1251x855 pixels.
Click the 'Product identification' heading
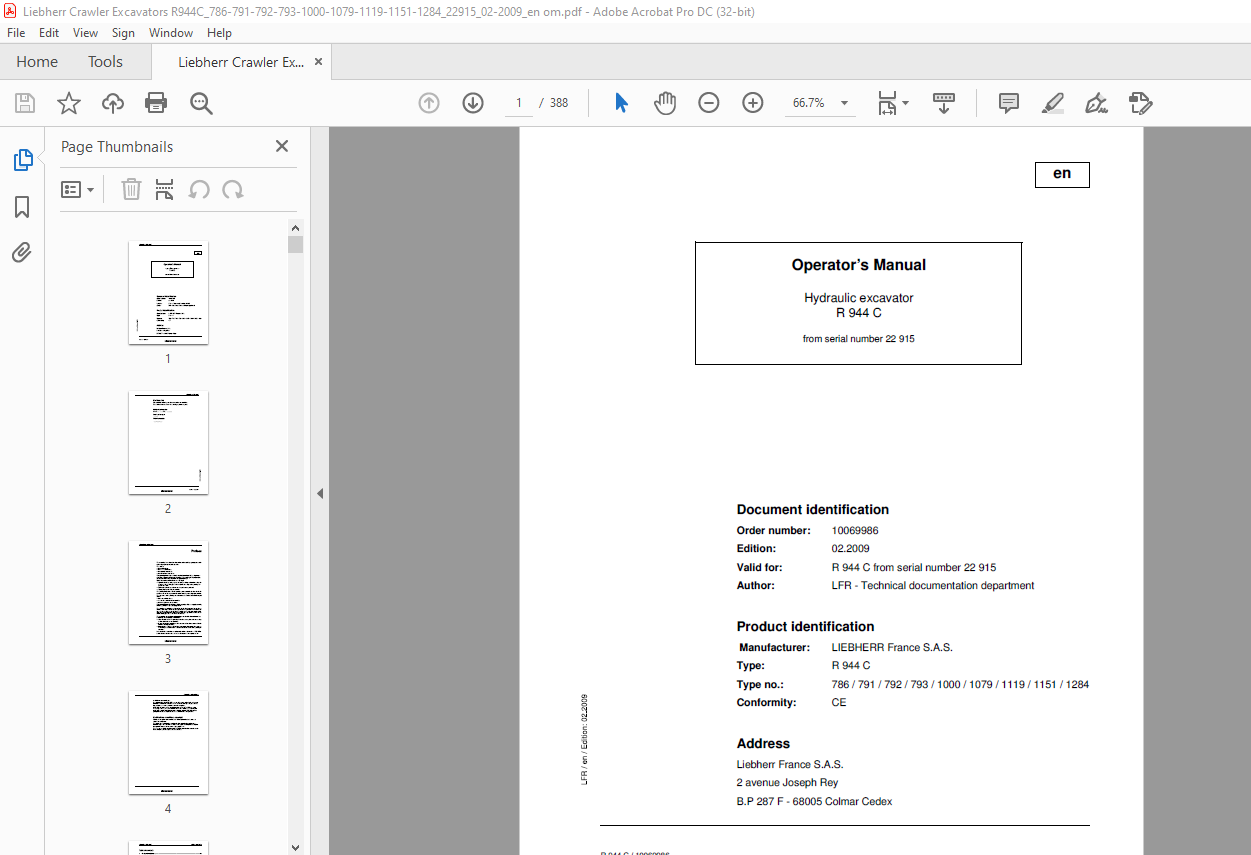click(x=805, y=627)
